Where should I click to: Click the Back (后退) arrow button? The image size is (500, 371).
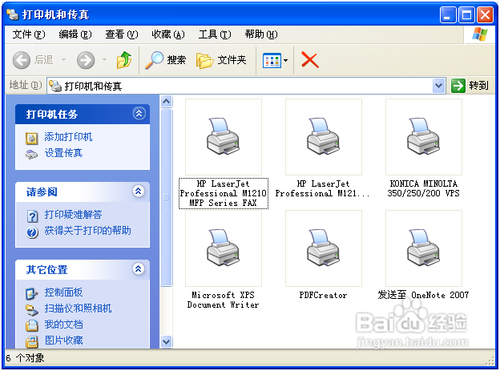pyautogui.click(x=22, y=60)
